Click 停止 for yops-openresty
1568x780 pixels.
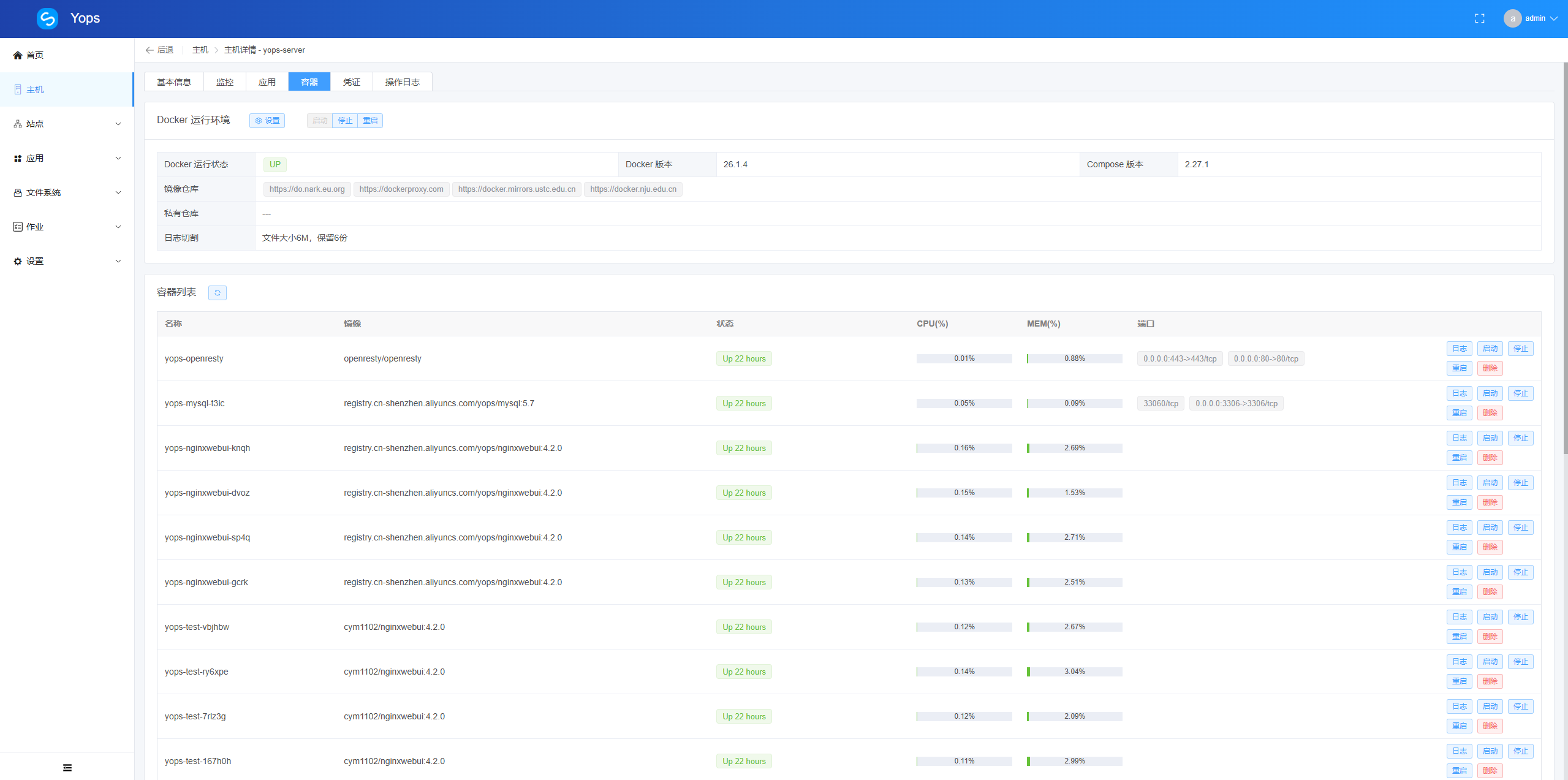click(x=1521, y=349)
